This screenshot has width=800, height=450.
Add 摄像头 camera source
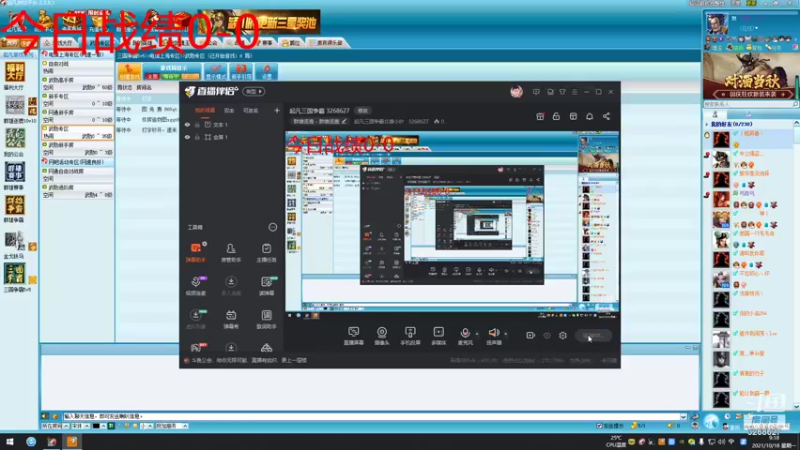tap(382, 336)
